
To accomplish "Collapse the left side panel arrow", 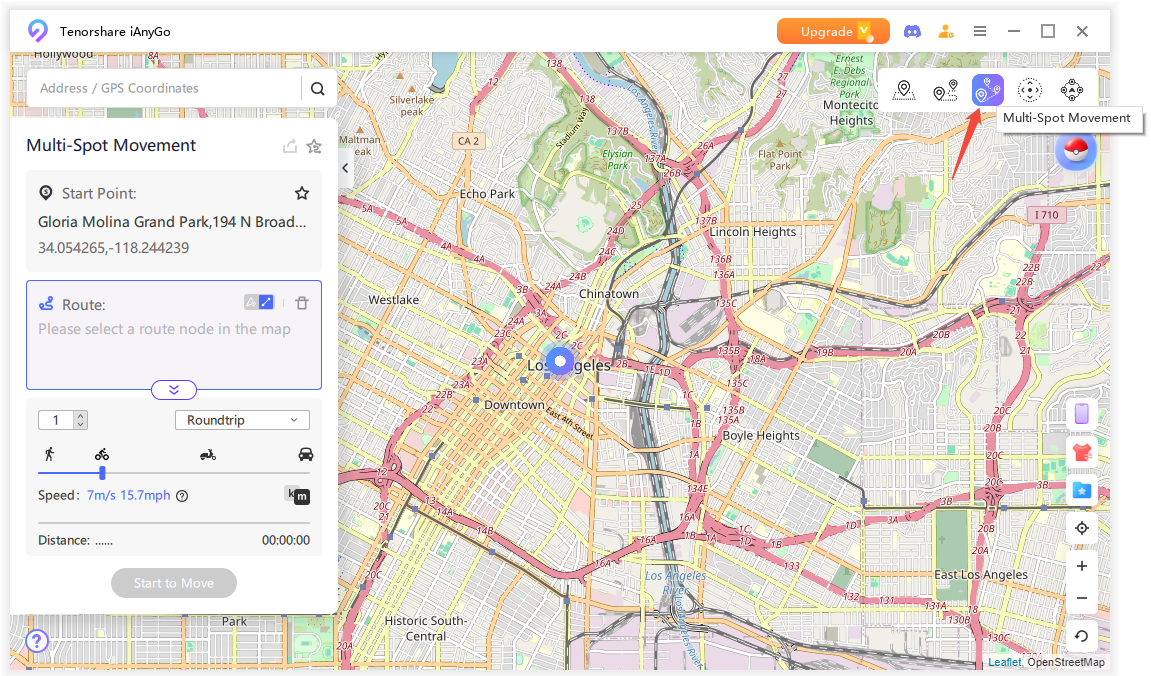I will point(346,168).
